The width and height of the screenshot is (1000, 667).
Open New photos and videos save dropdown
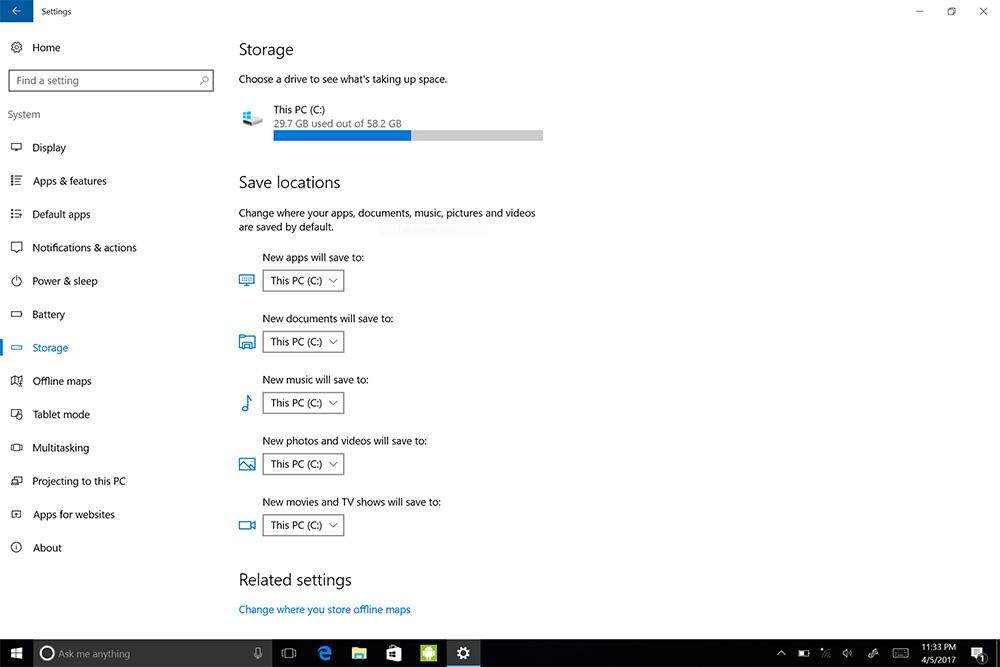(303, 464)
